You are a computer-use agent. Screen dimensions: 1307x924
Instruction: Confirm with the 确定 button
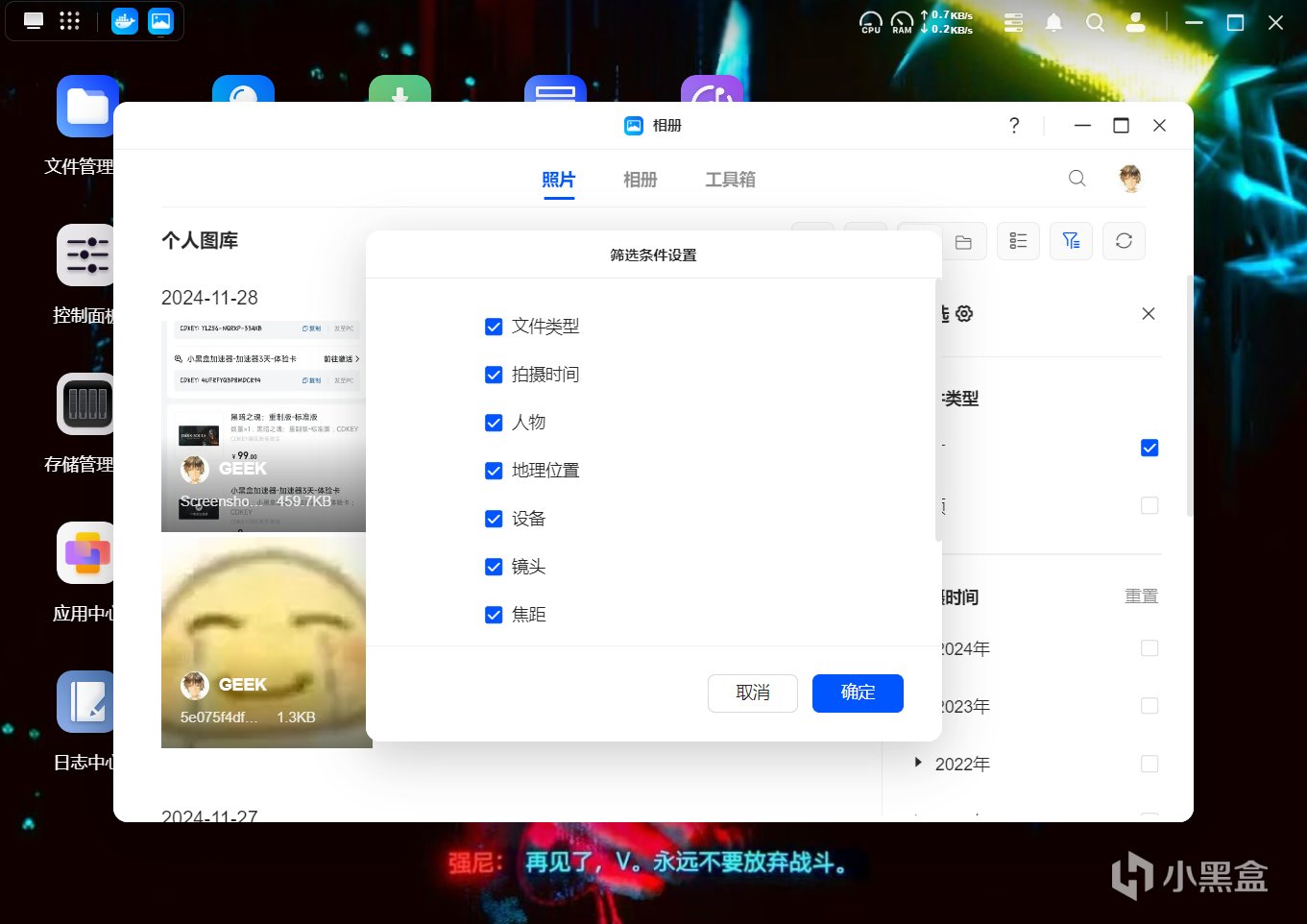858,693
